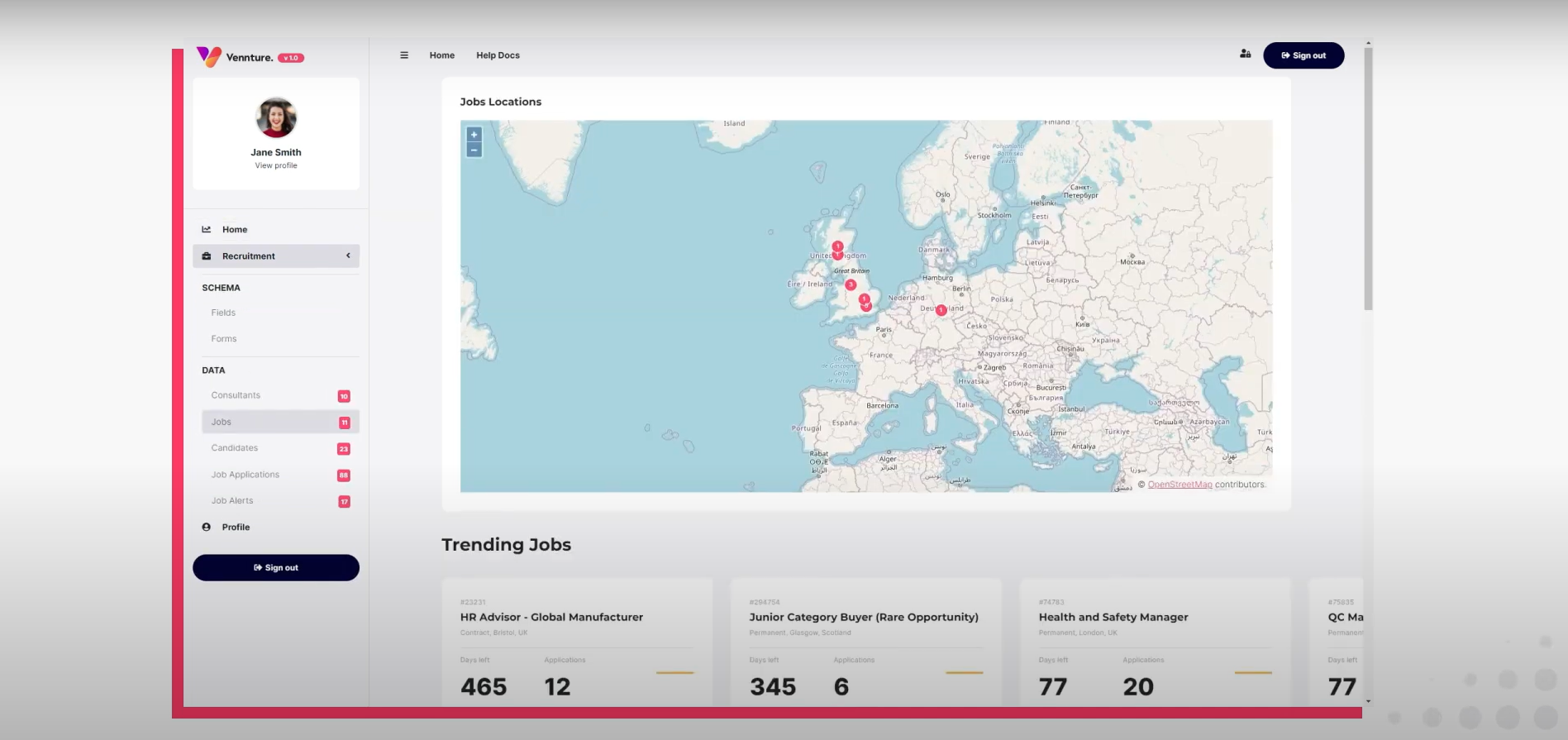
Task: Click the Trending Jobs heading
Action: click(506, 544)
